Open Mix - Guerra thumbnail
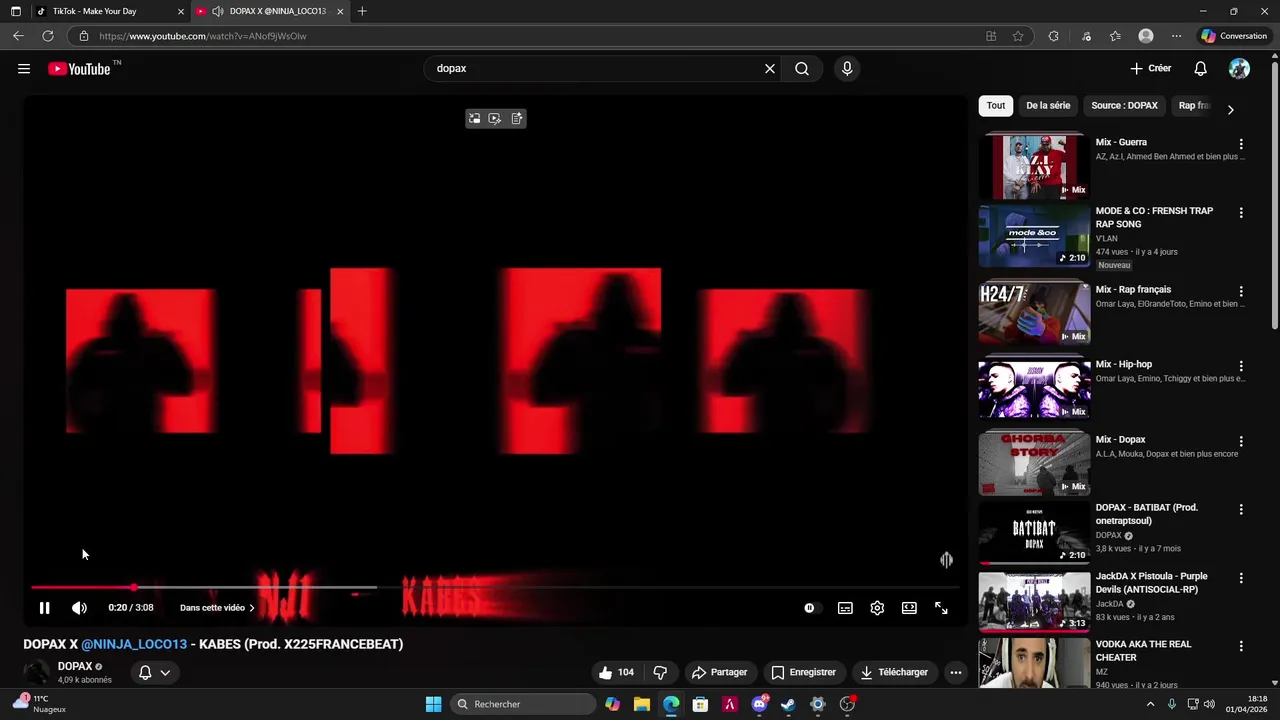This screenshot has height=720, width=1280. tap(1034, 167)
